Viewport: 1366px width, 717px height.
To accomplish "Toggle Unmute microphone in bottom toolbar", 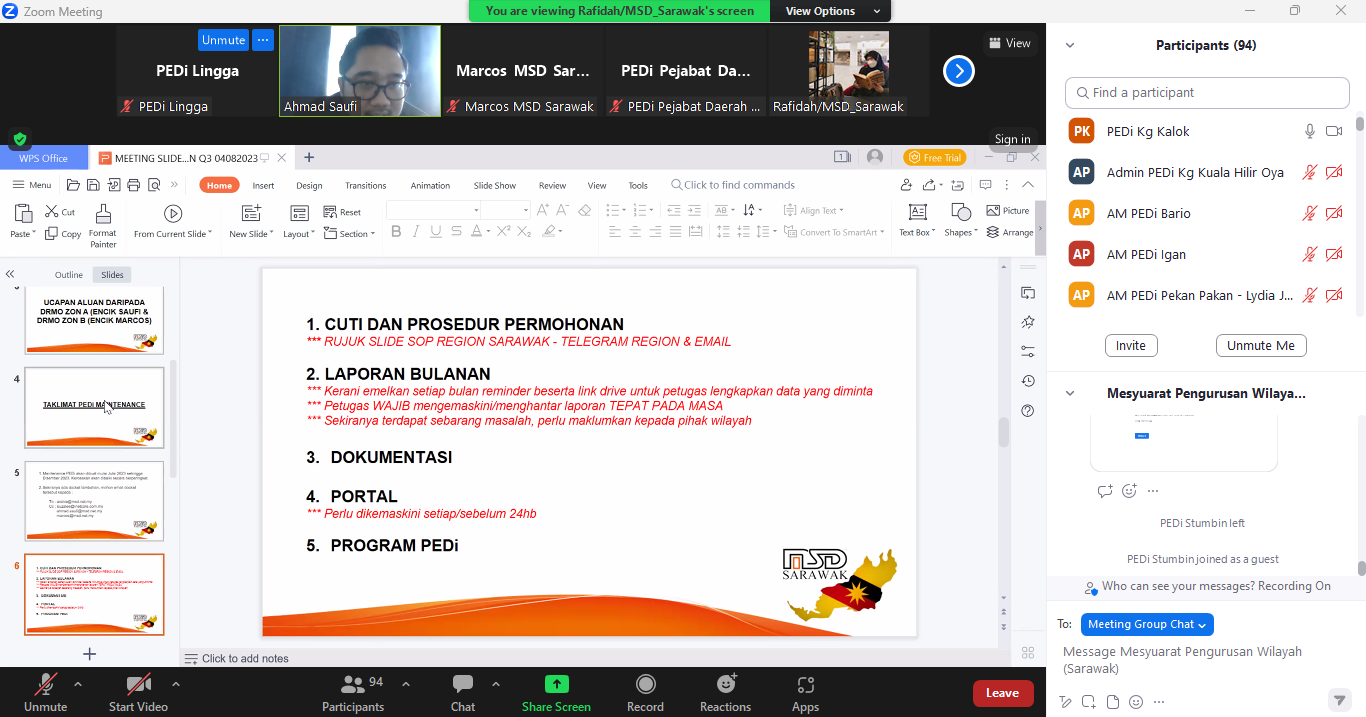I will (x=45, y=686).
